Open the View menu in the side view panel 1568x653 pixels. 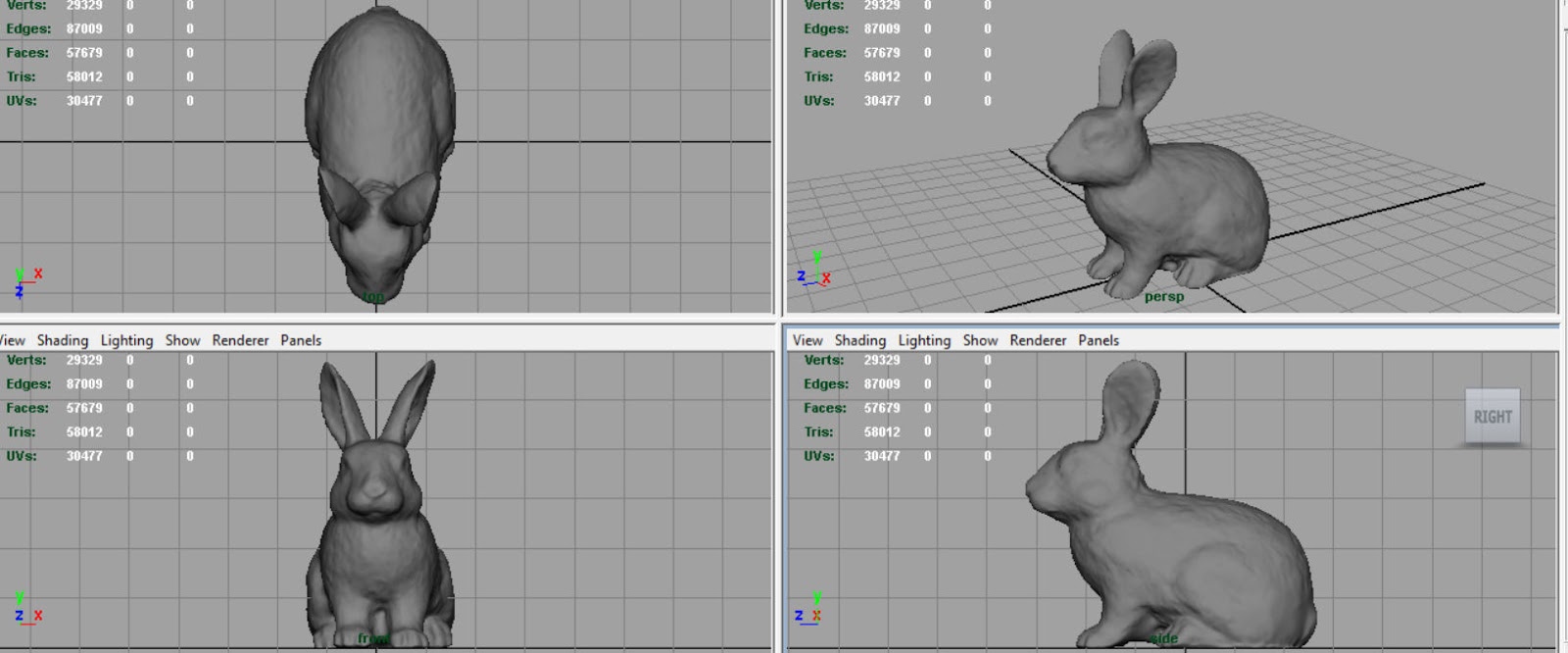click(x=808, y=340)
